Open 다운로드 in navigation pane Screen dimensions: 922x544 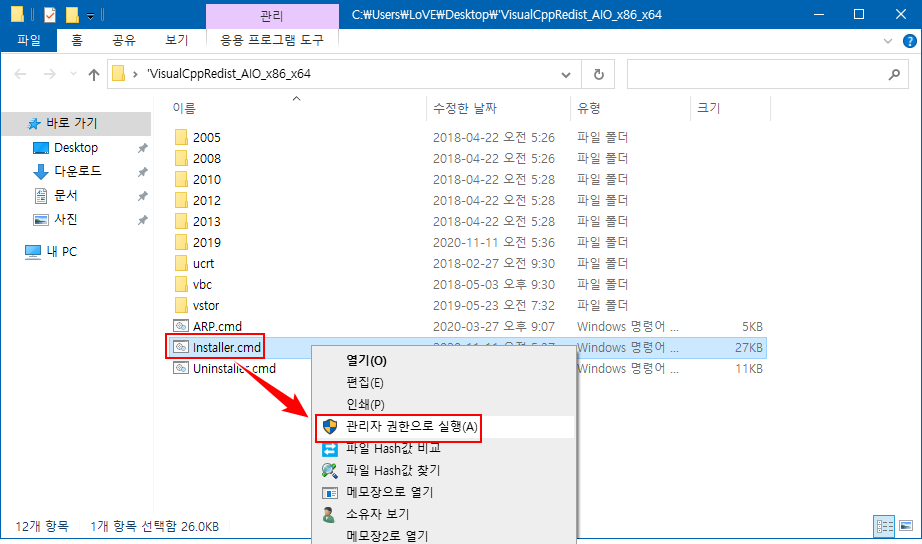[78, 171]
